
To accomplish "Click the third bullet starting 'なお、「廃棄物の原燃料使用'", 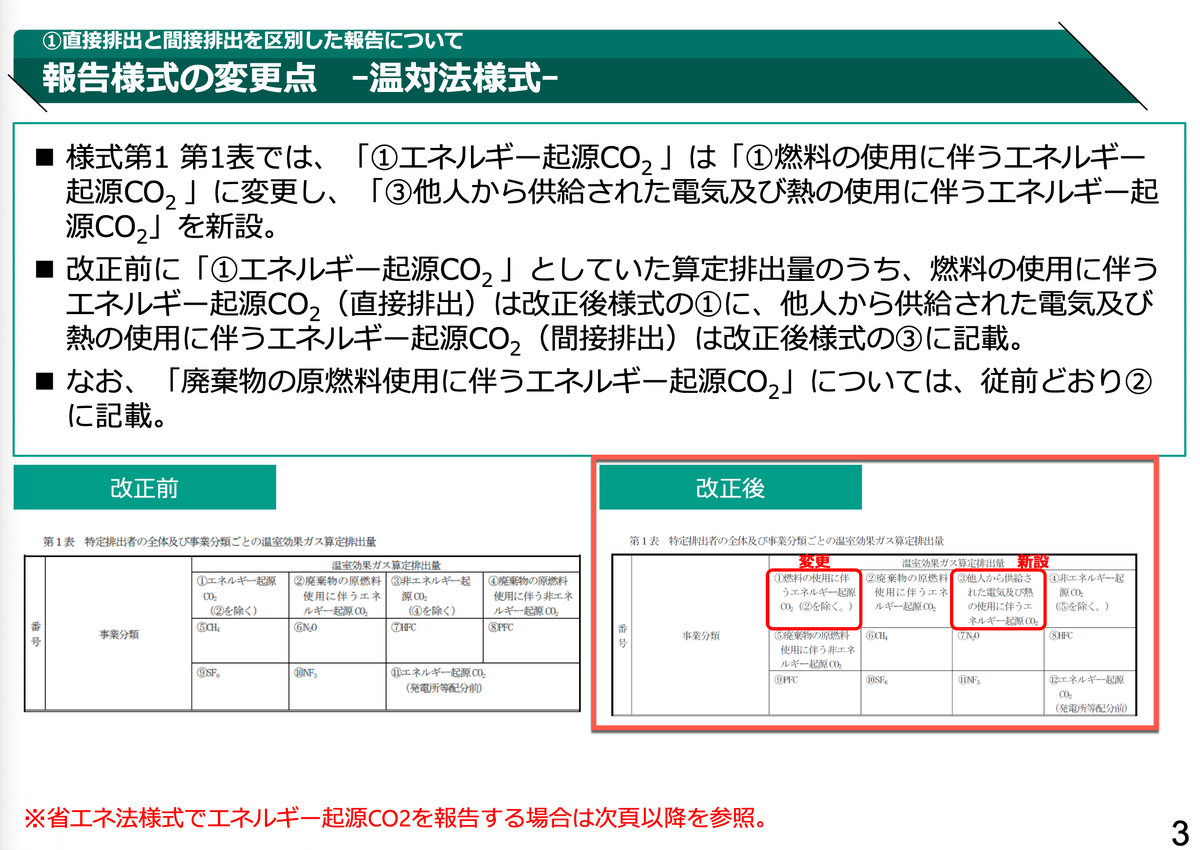I will pos(594,397).
